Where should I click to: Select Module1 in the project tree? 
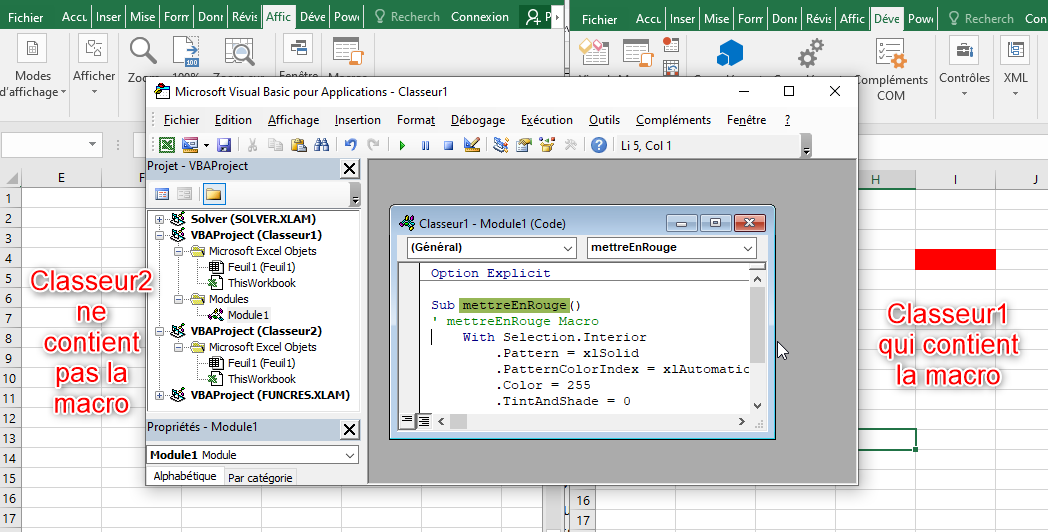[248, 315]
